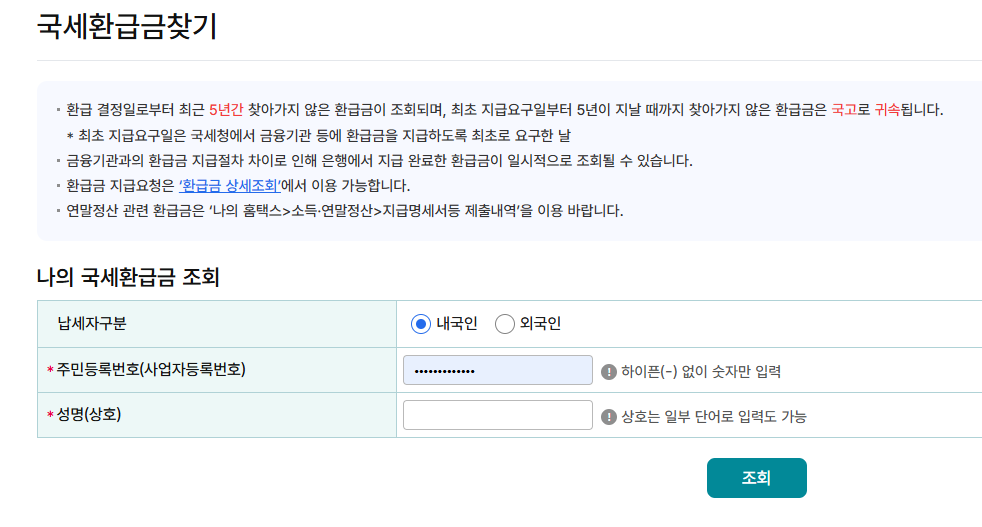982x527 pixels.
Task: Click the info icon beside the 상호 hint
Action: click(609, 417)
